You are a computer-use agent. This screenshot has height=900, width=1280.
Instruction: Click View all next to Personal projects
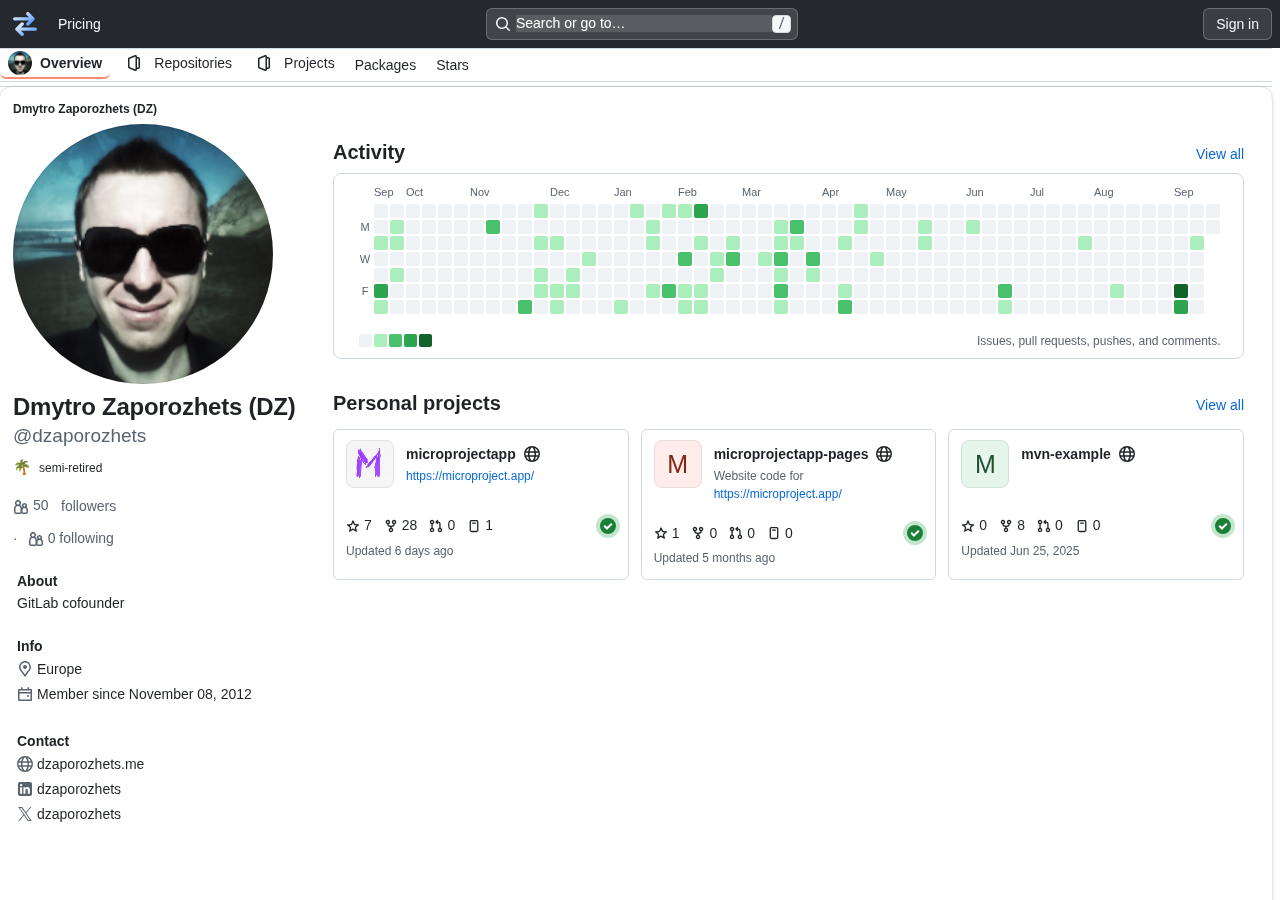1220,405
